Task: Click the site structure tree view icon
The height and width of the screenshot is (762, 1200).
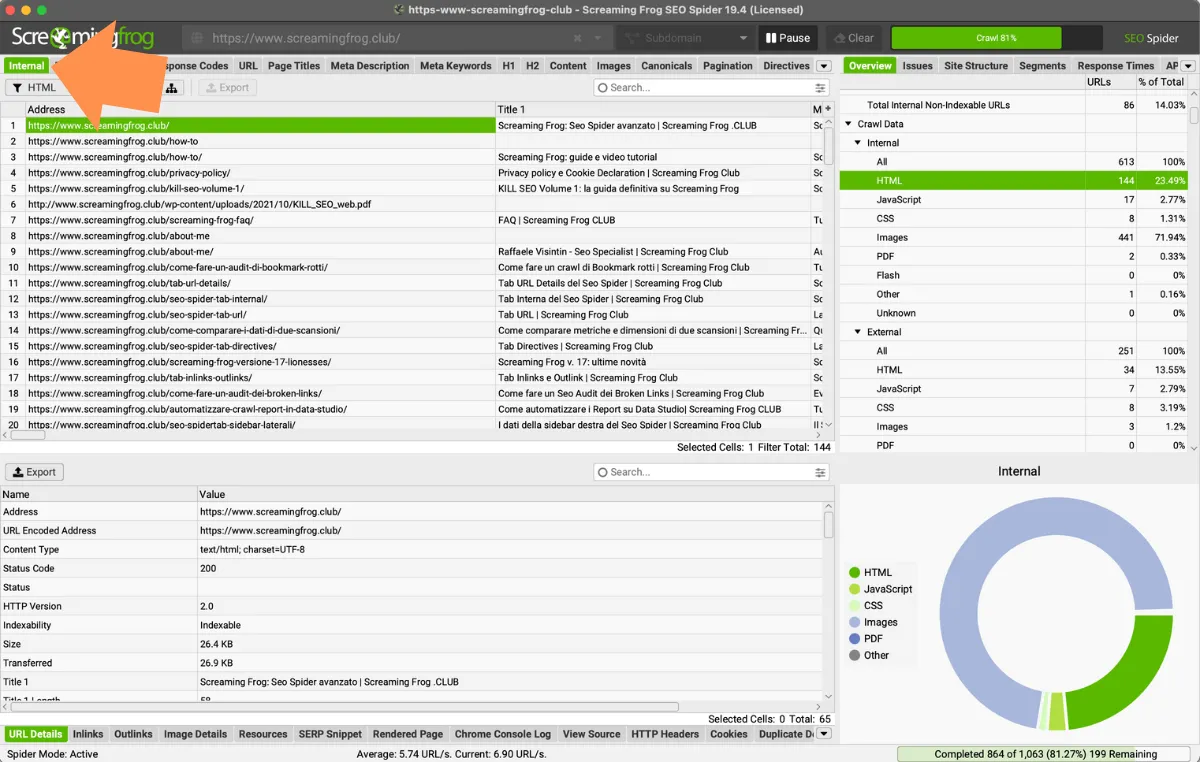Action: 172,88
